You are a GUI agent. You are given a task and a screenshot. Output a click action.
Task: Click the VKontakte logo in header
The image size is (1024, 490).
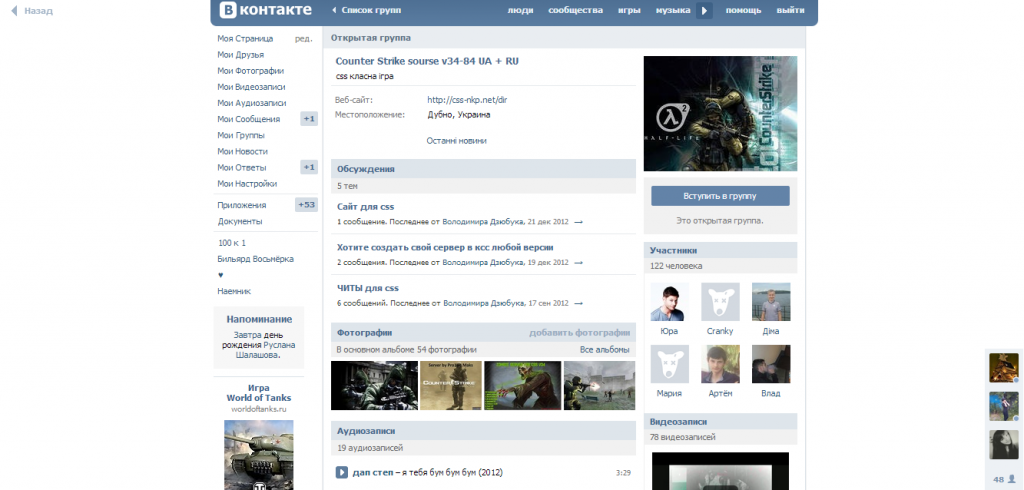pyautogui.click(x=260, y=11)
